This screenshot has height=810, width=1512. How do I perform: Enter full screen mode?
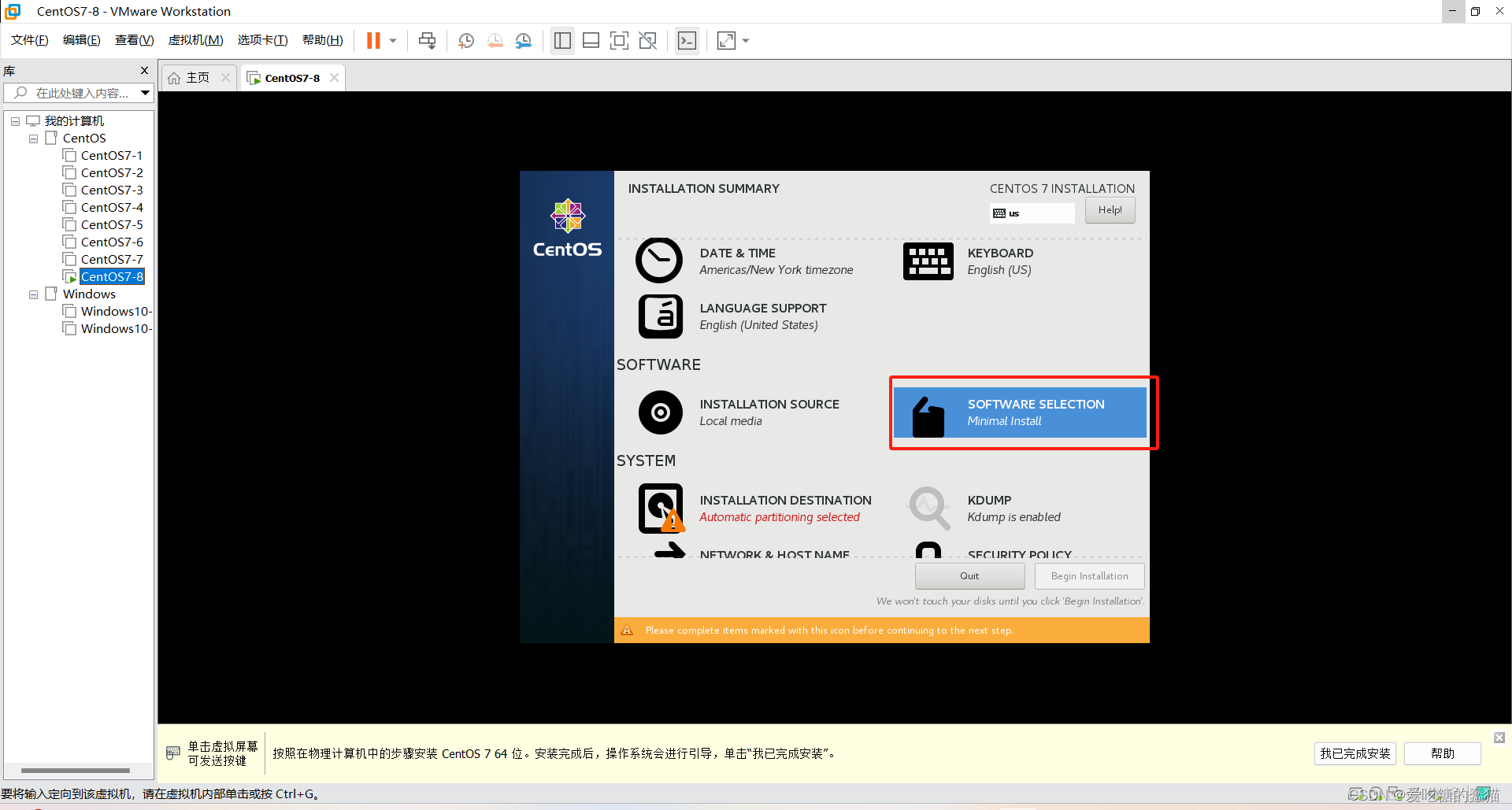619,41
